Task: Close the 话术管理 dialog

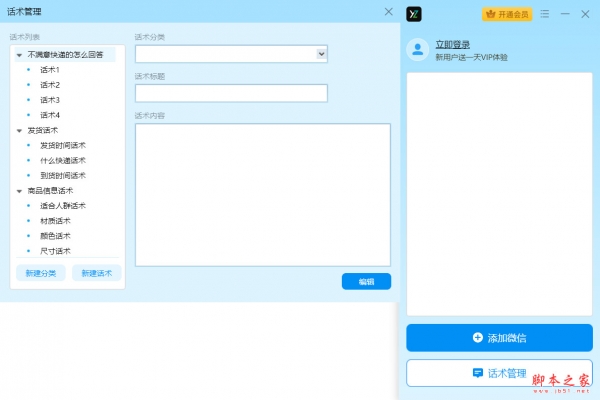Action: pos(389,12)
